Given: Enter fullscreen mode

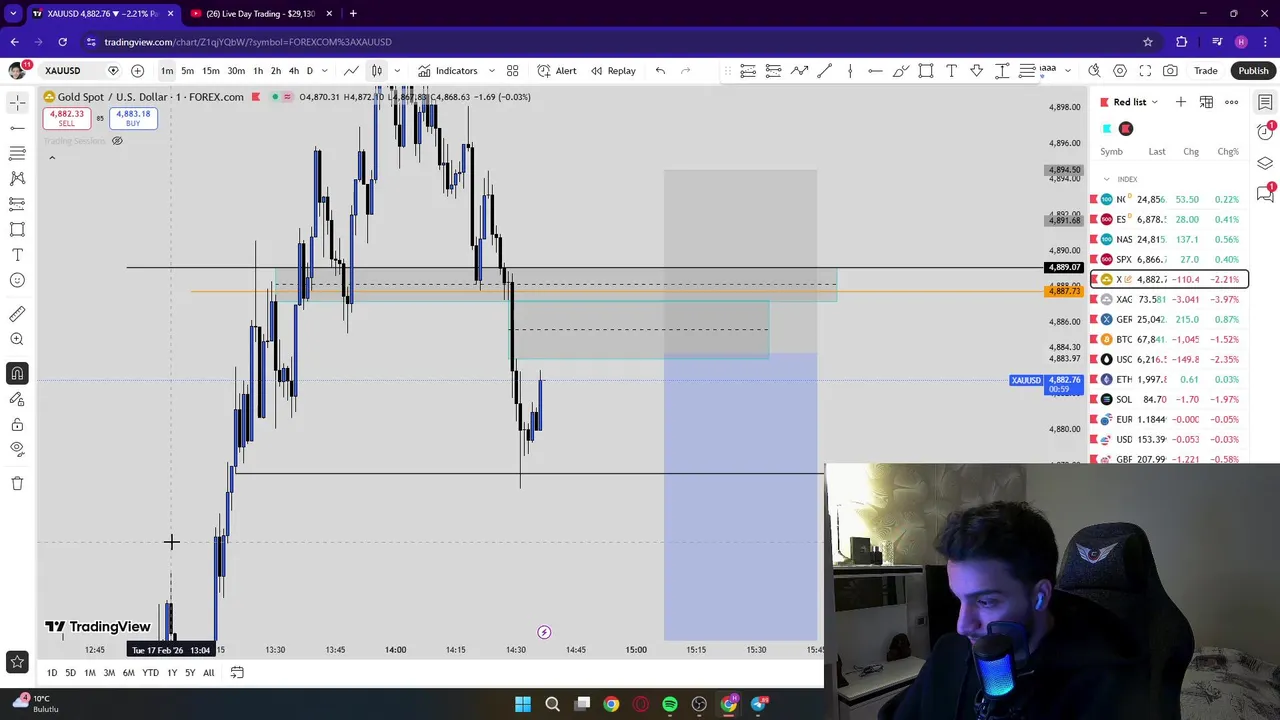Looking at the screenshot, I should [x=1145, y=70].
